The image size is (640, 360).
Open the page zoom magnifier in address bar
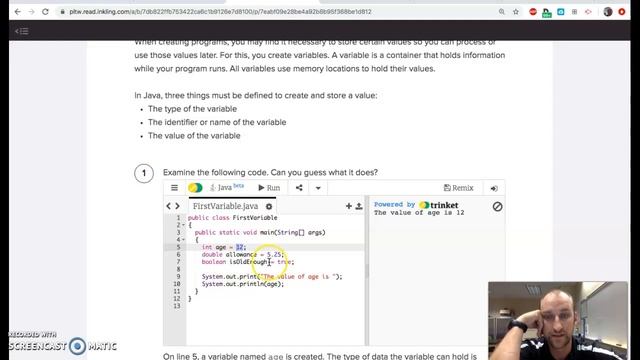tap(502, 12)
